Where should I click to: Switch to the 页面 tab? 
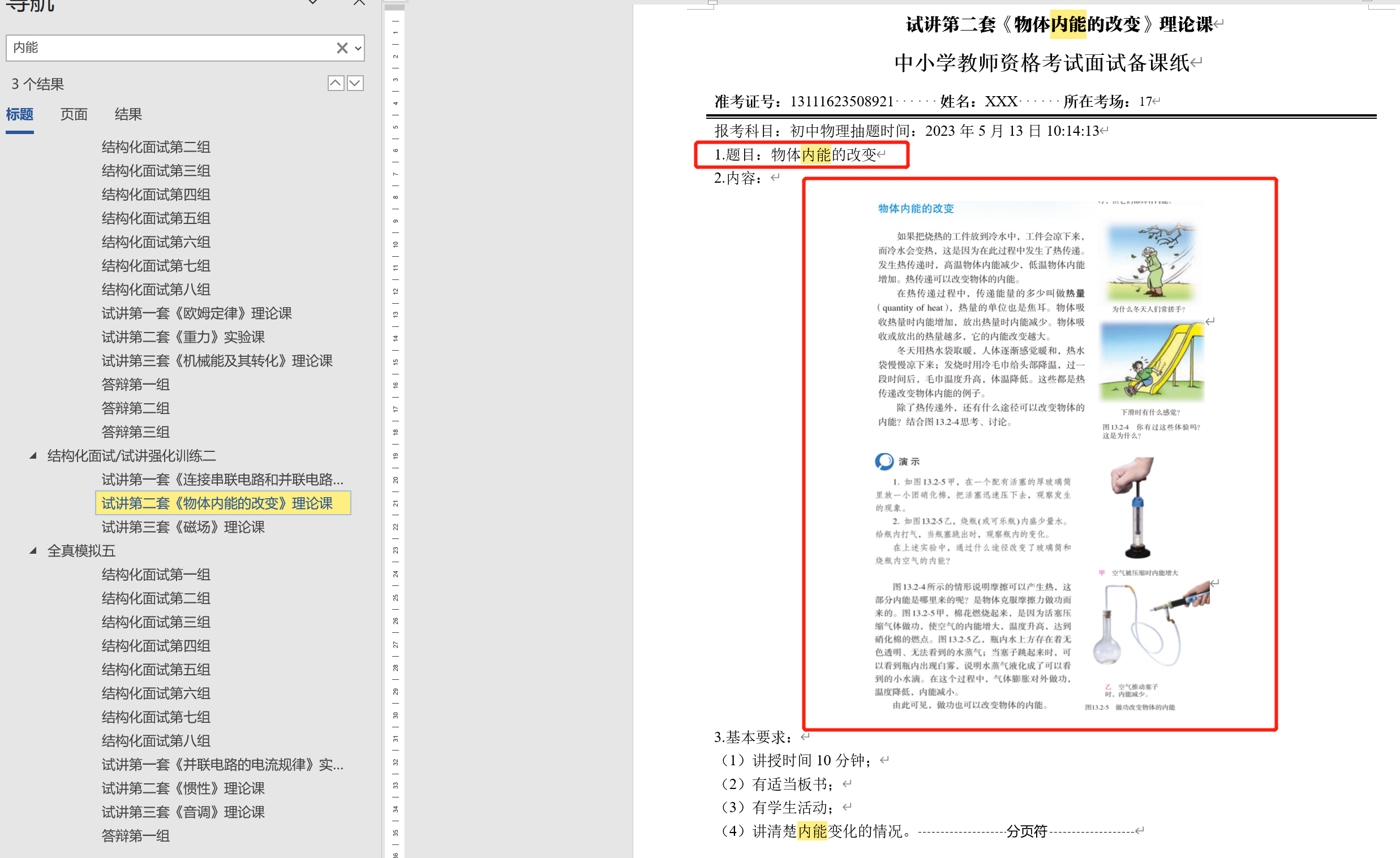click(x=74, y=115)
